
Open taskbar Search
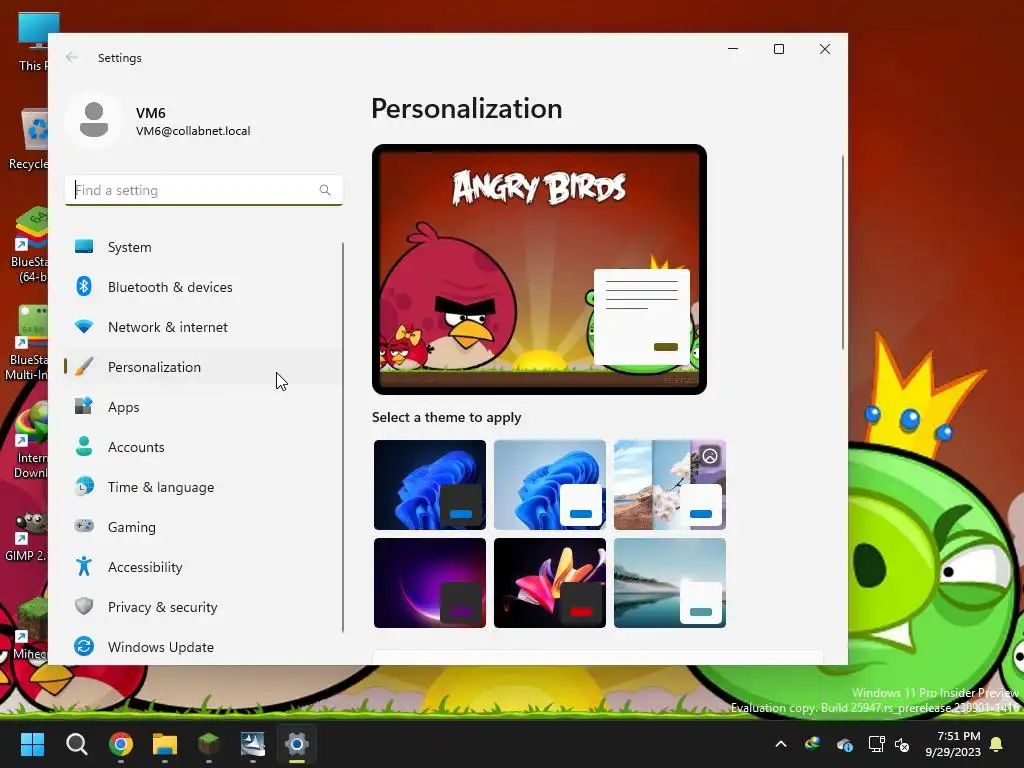(x=76, y=743)
